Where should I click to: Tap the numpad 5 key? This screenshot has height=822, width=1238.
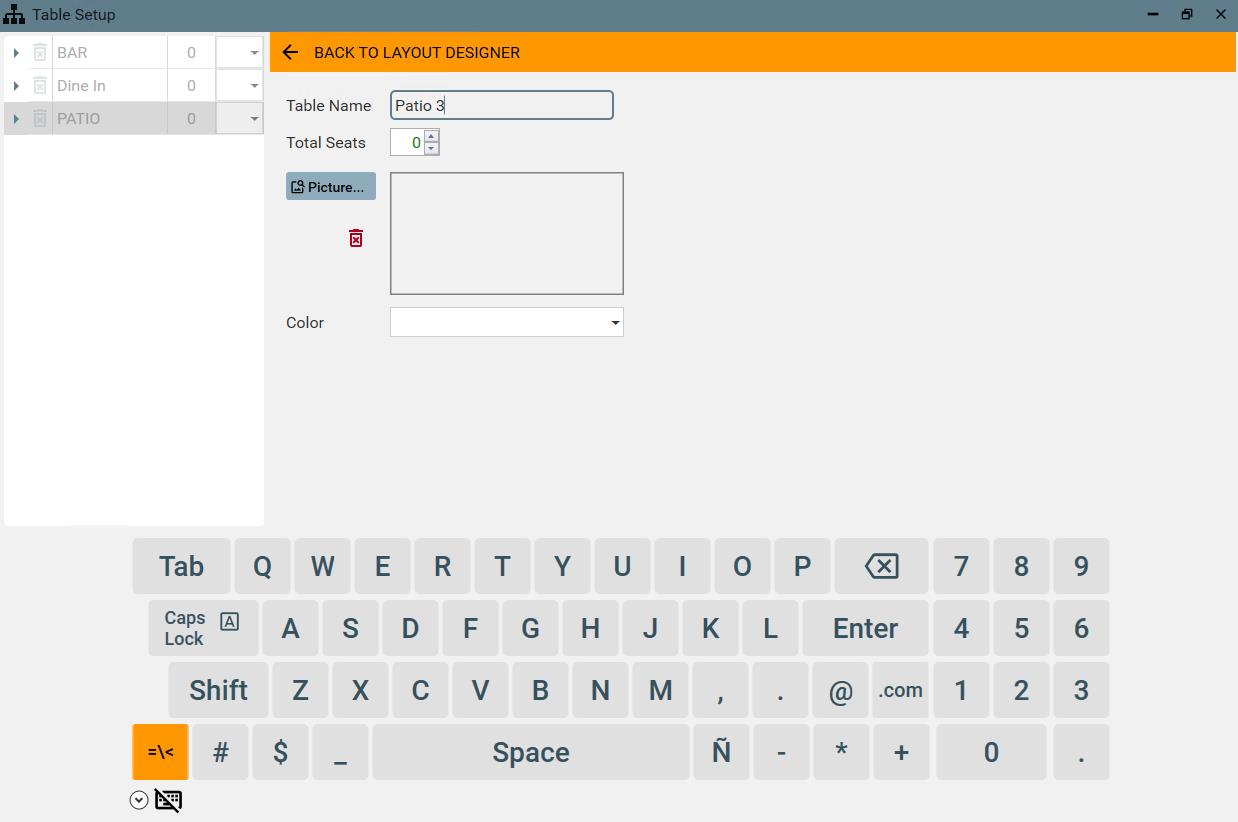tap(1021, 628)
